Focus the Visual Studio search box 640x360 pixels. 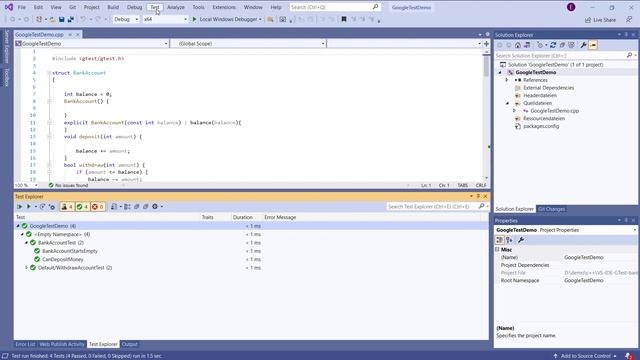335,7
